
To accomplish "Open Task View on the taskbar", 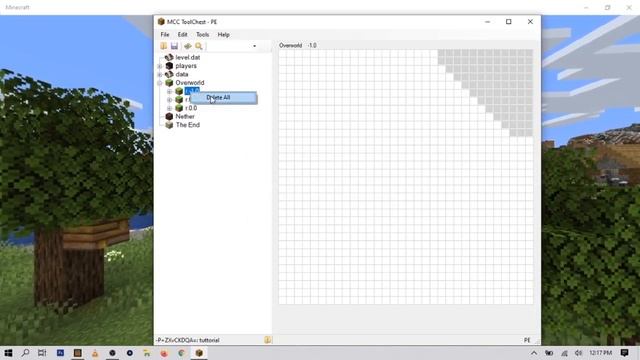I will [42, 353].
